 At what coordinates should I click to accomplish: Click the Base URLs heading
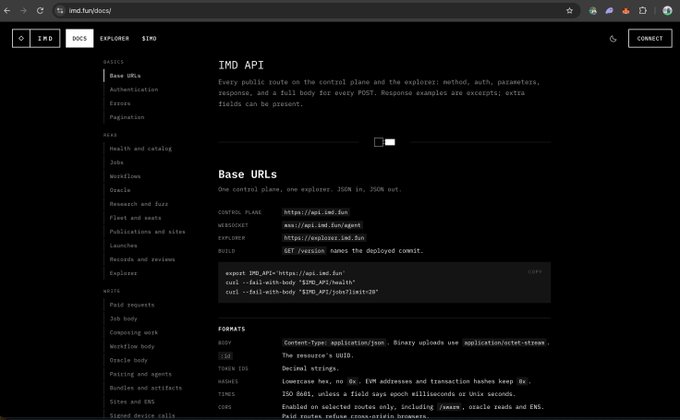247,174
